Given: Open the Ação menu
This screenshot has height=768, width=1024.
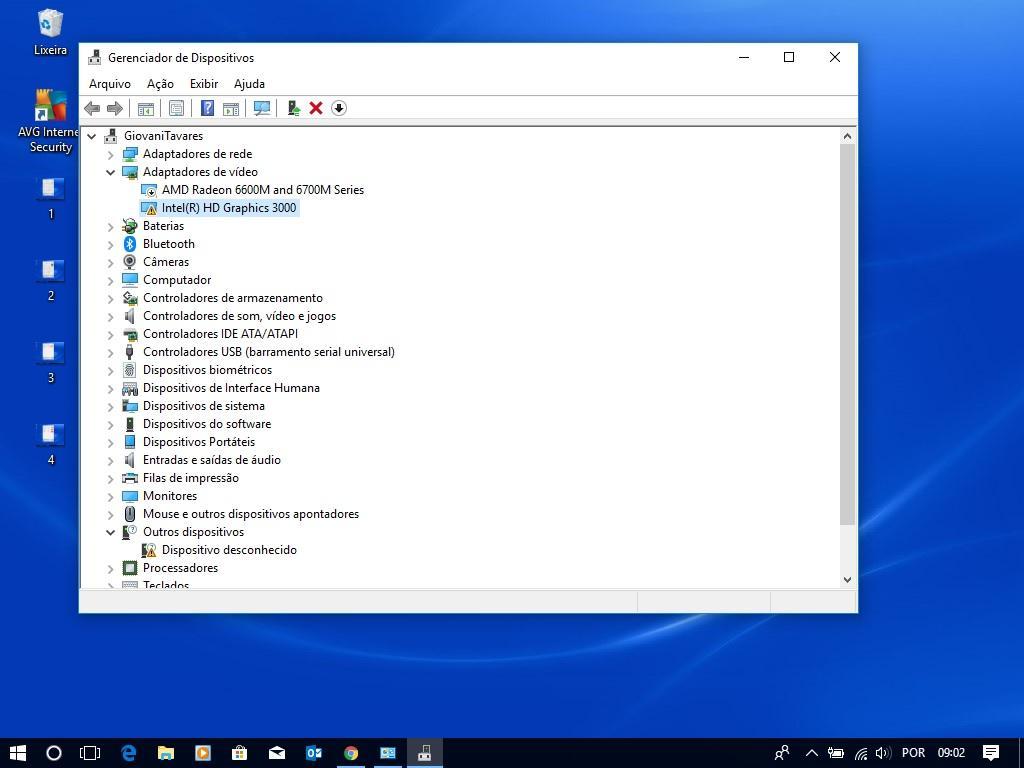Looking at the screenshot, I should pyautogui.click(x=160, y=84).
